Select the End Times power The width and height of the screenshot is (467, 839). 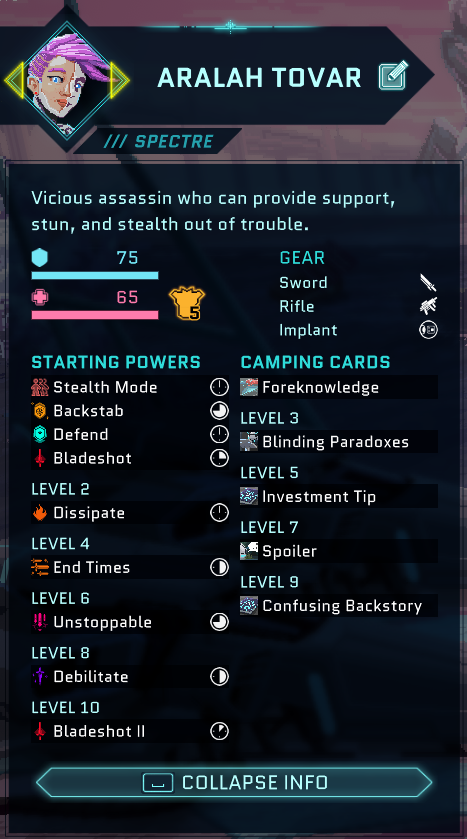[130, 567]
